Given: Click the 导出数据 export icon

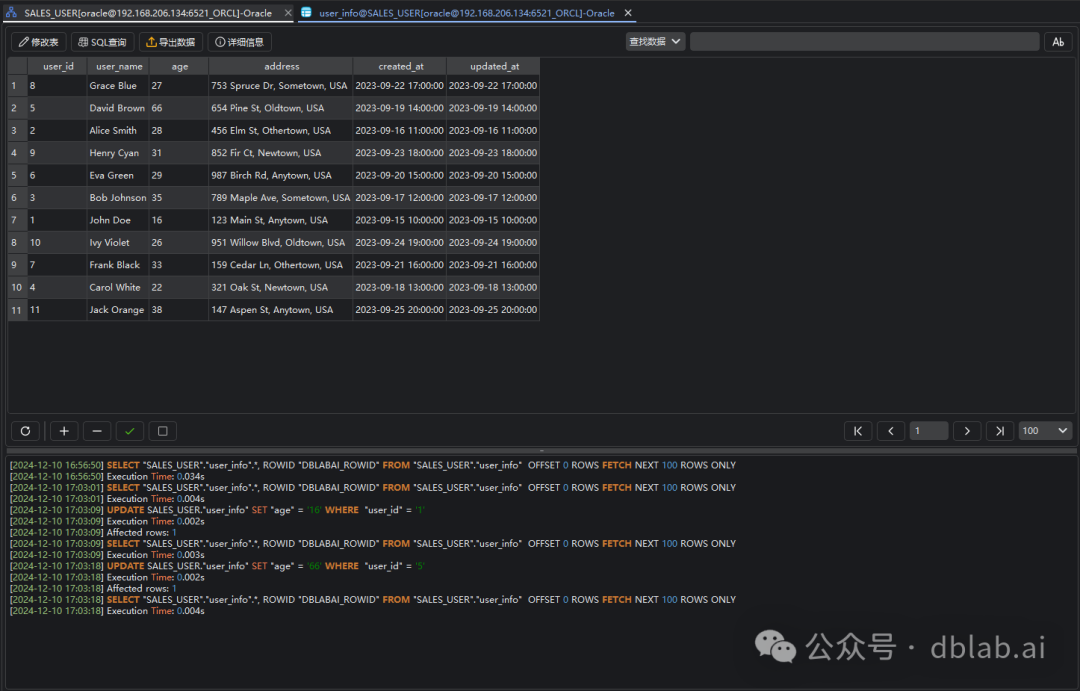Looking at the screenshot, I should [170, 41].
